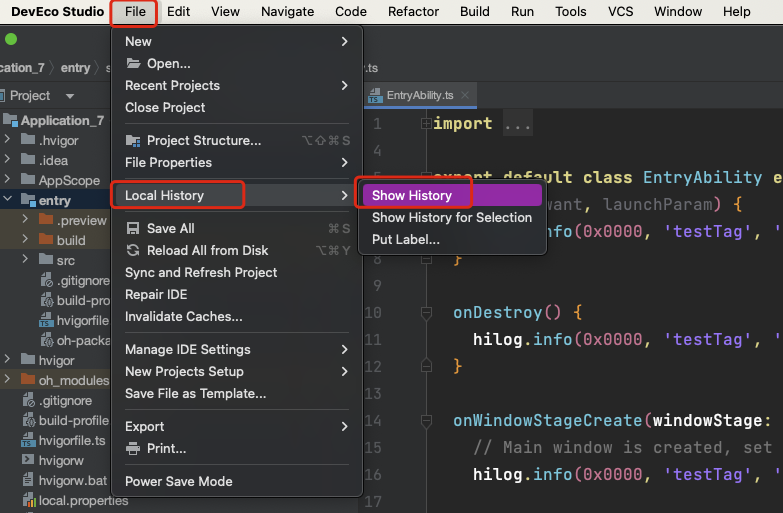783x513 pixels.
Task: Select Show History in submenu
Action: [452, 195]
